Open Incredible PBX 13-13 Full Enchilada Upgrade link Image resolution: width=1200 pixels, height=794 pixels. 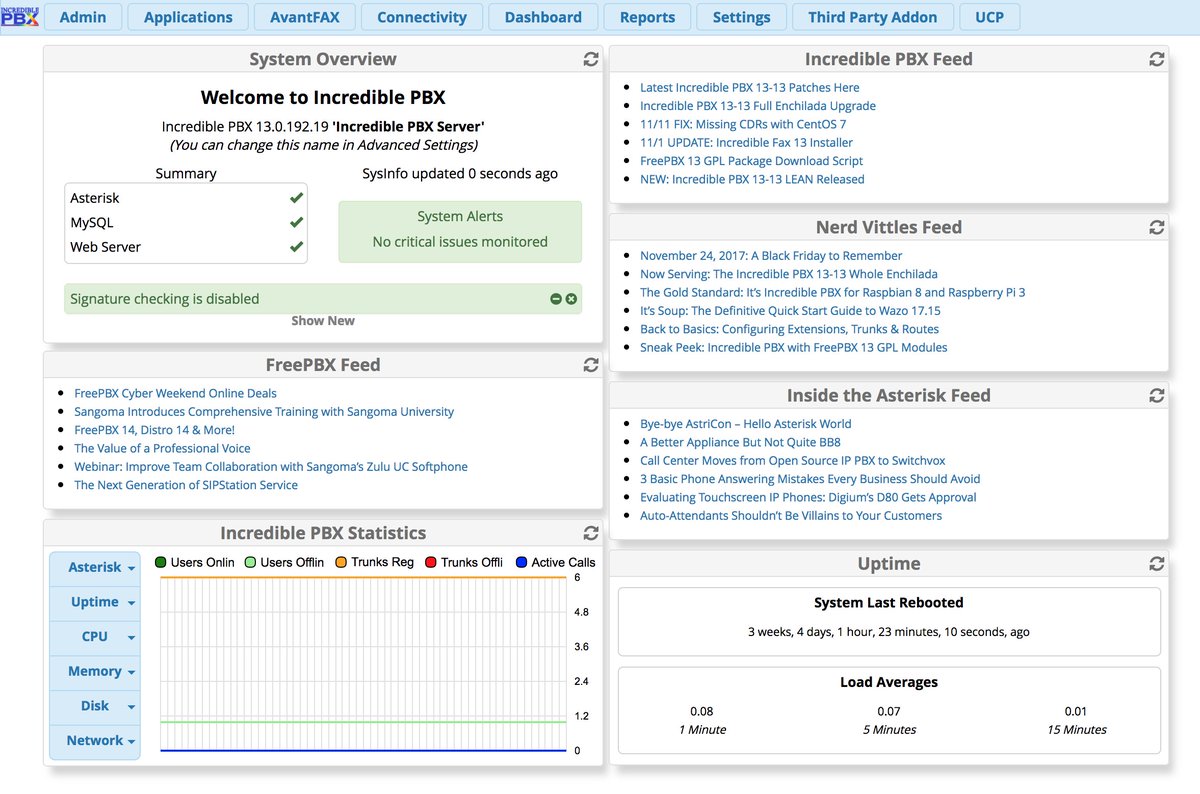click(x=758, y=106)
